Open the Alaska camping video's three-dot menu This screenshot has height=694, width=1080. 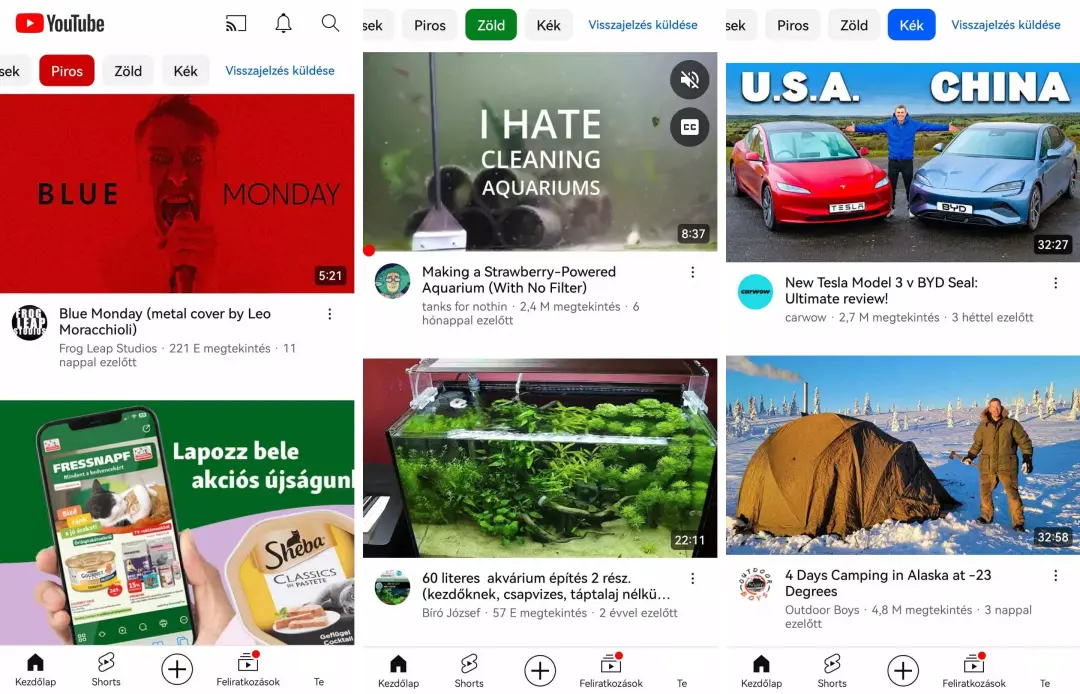pyautogui.click(x=1055, y=576)
